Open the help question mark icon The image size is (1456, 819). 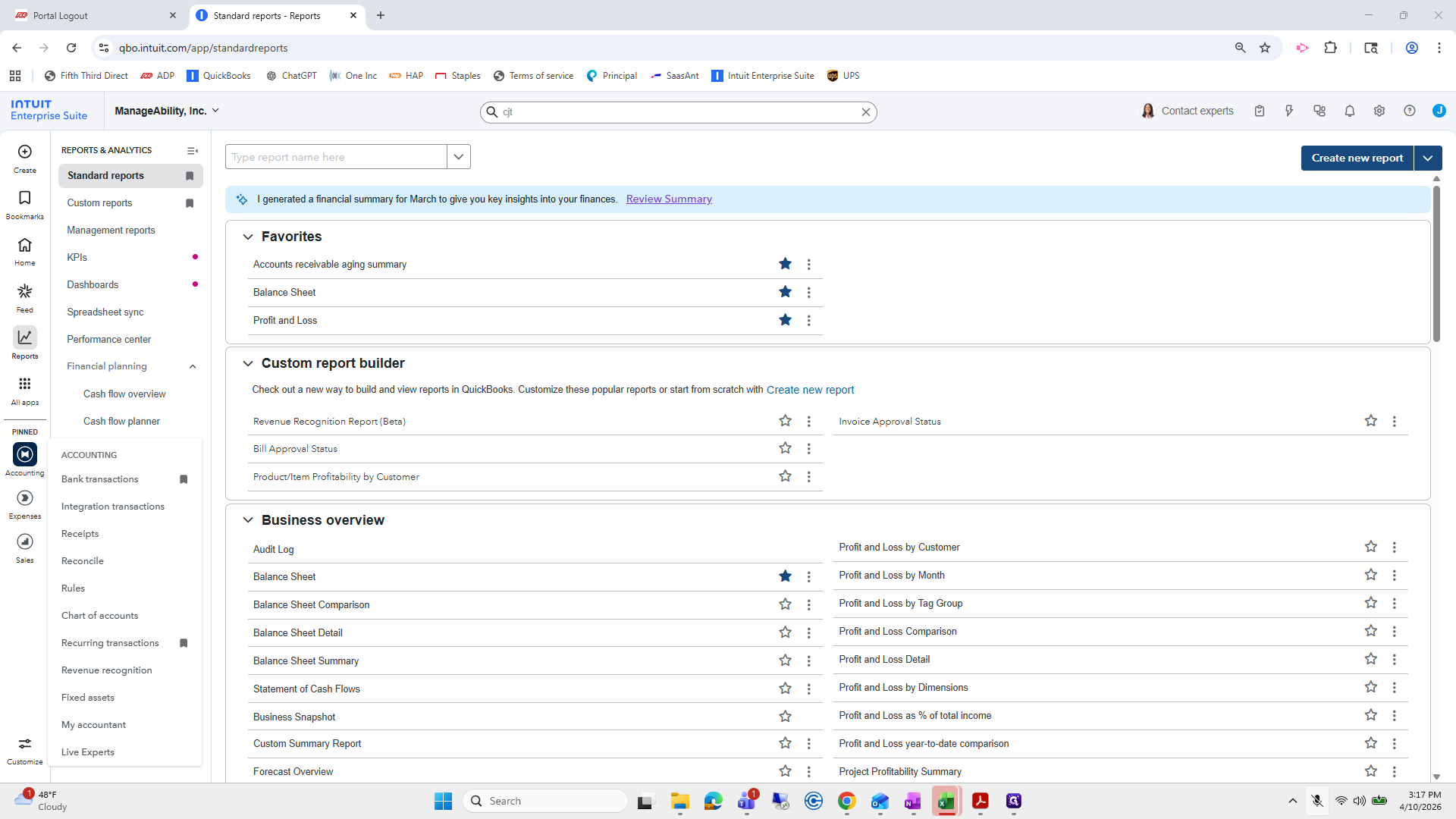point(1410,111)
